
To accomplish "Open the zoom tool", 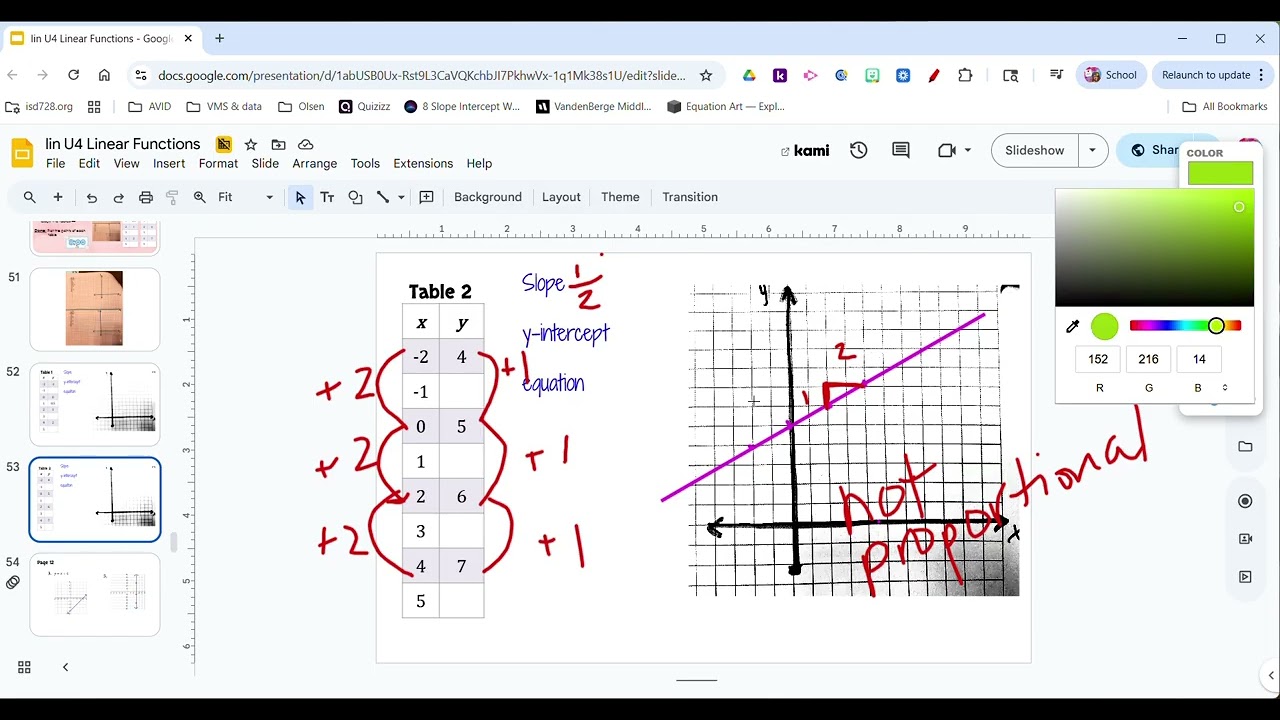I will coord(200,197).
